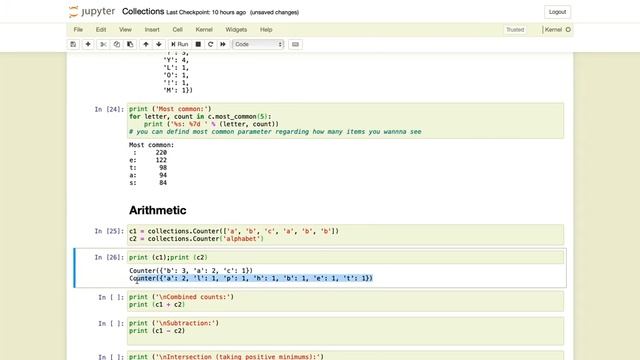Select the Combined counts code cell
Image resolution: width=640 pixels, height=360 pixels.
coord(345,301)
